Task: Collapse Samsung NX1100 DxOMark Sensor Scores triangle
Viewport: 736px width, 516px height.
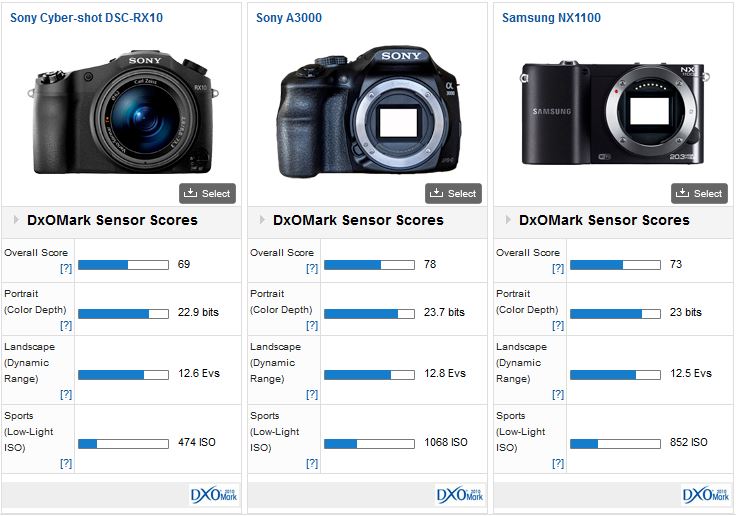Action: coord(508,219)
